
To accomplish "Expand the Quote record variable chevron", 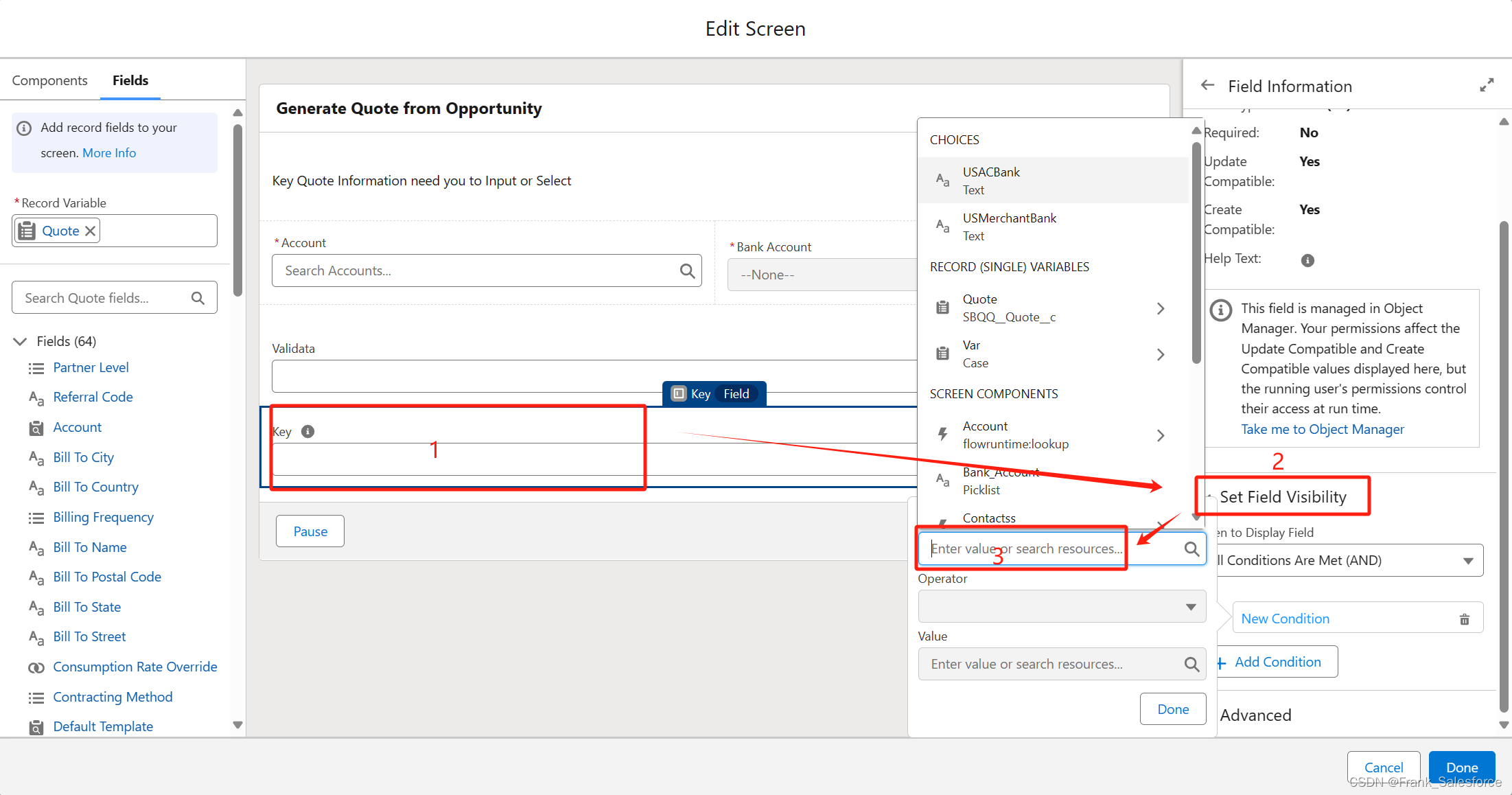I will (x=1161, y=308).
